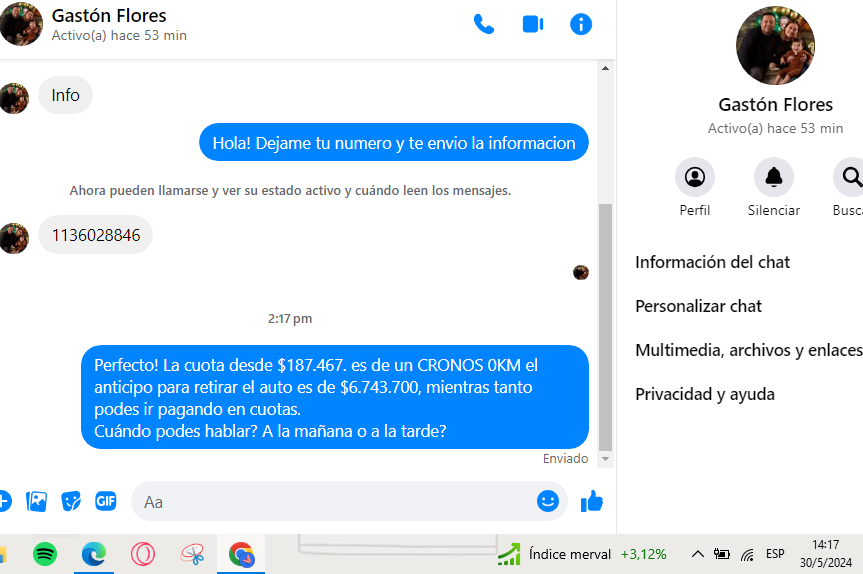Send a thumbs-up like
Screen dimensions: 863x574
click(x=592, y=501)
